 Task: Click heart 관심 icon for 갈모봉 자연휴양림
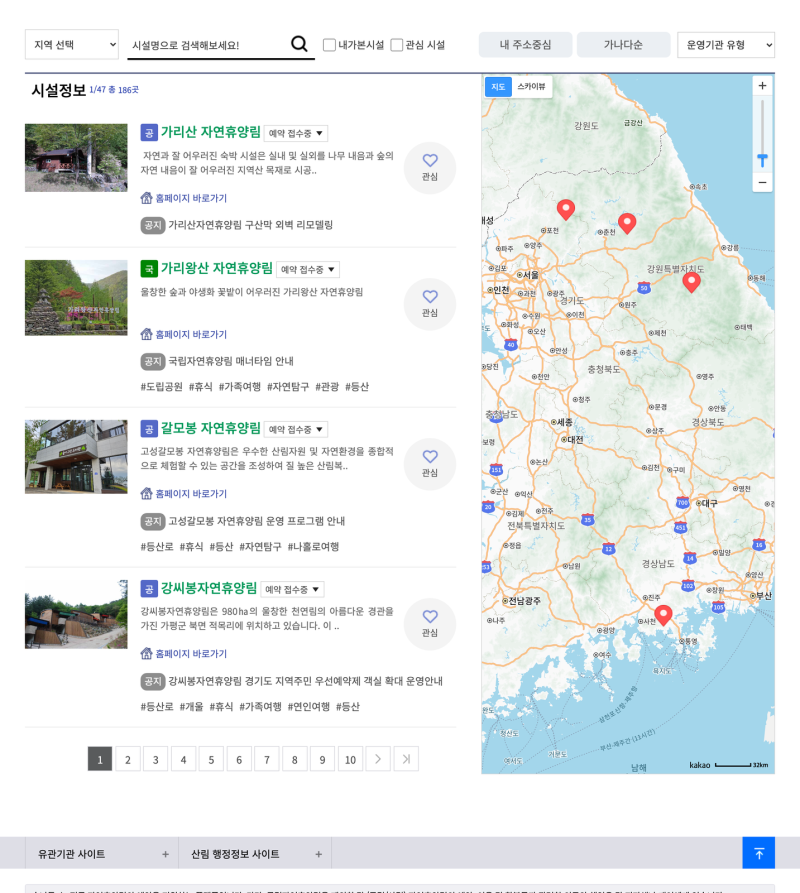(x=430, y=464)
